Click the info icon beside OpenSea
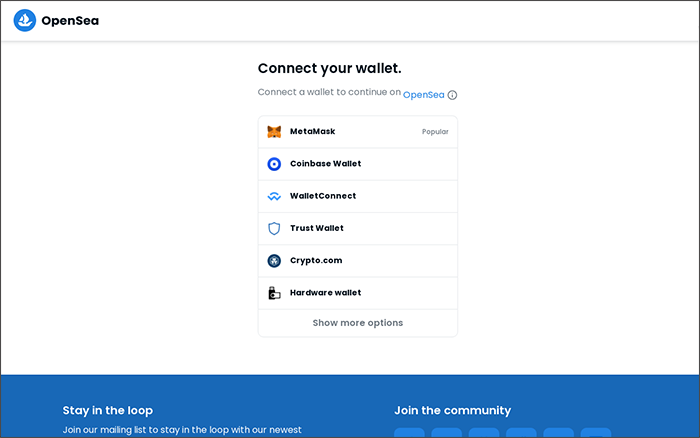Viewport: 700px width, 438px height. coord(452,95)
